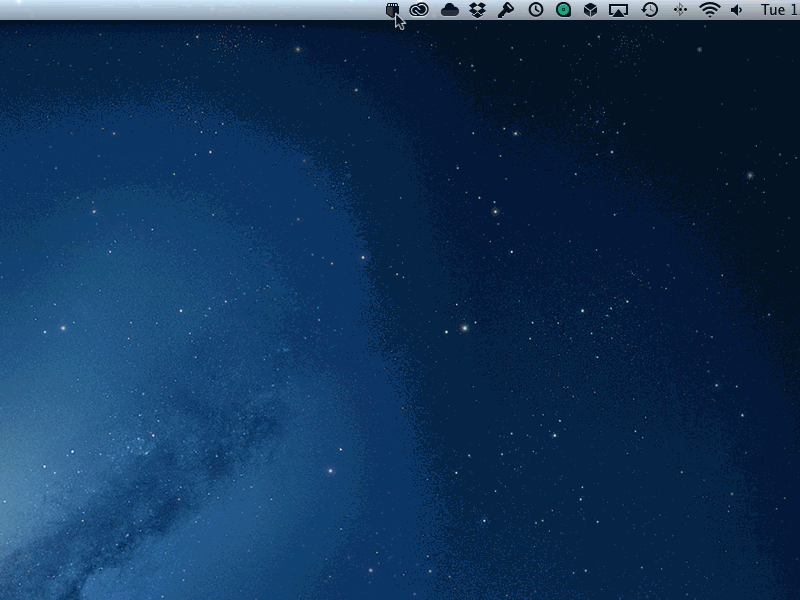Open the Wi-Fi status menu

point(710,10)
